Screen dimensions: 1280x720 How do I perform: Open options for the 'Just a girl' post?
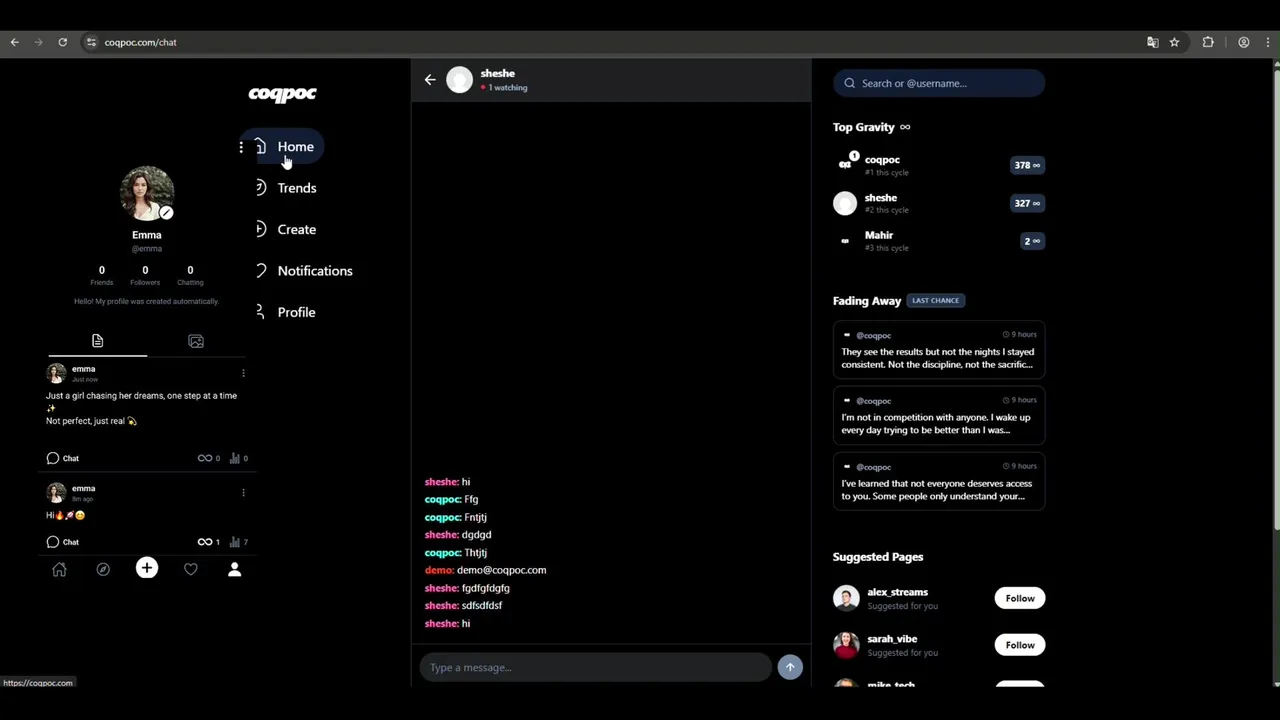tap(243, 373)
